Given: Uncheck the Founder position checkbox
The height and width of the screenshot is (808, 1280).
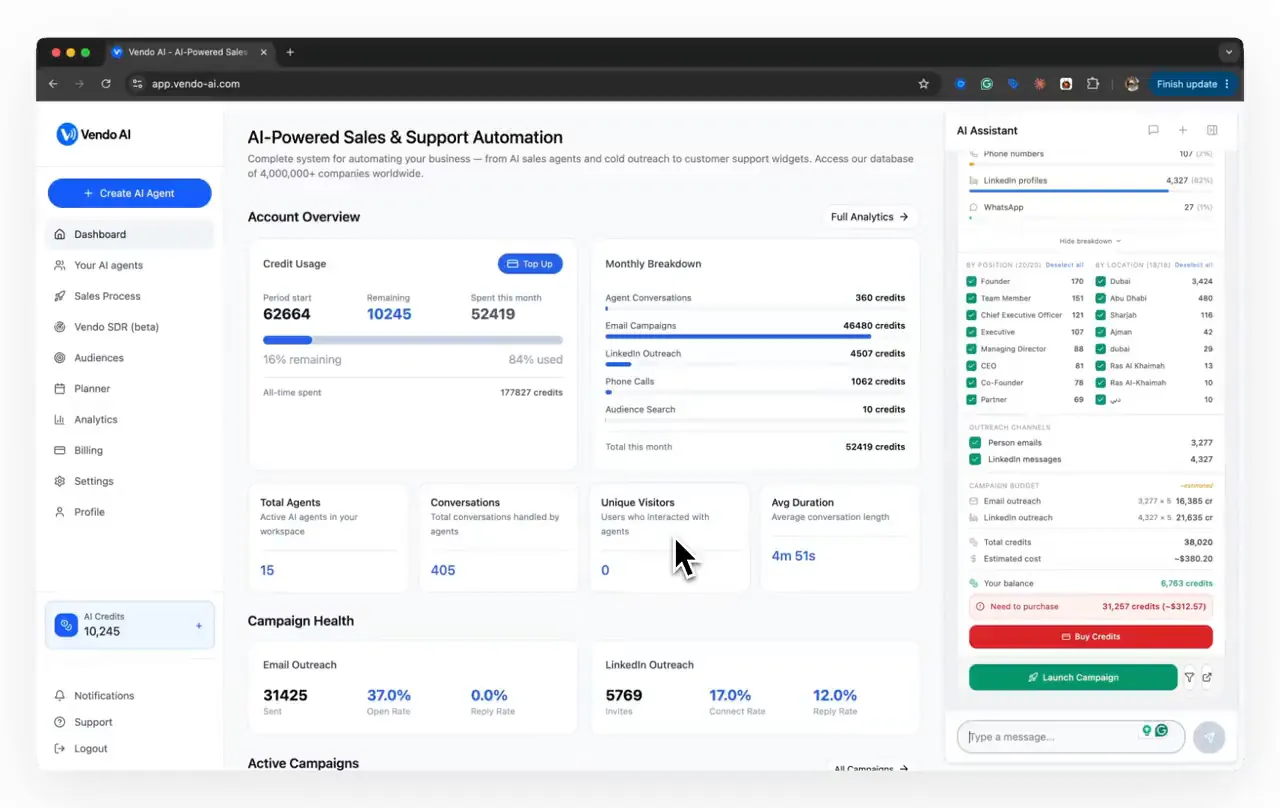Looking at the screenshot, I should (971, 282).
